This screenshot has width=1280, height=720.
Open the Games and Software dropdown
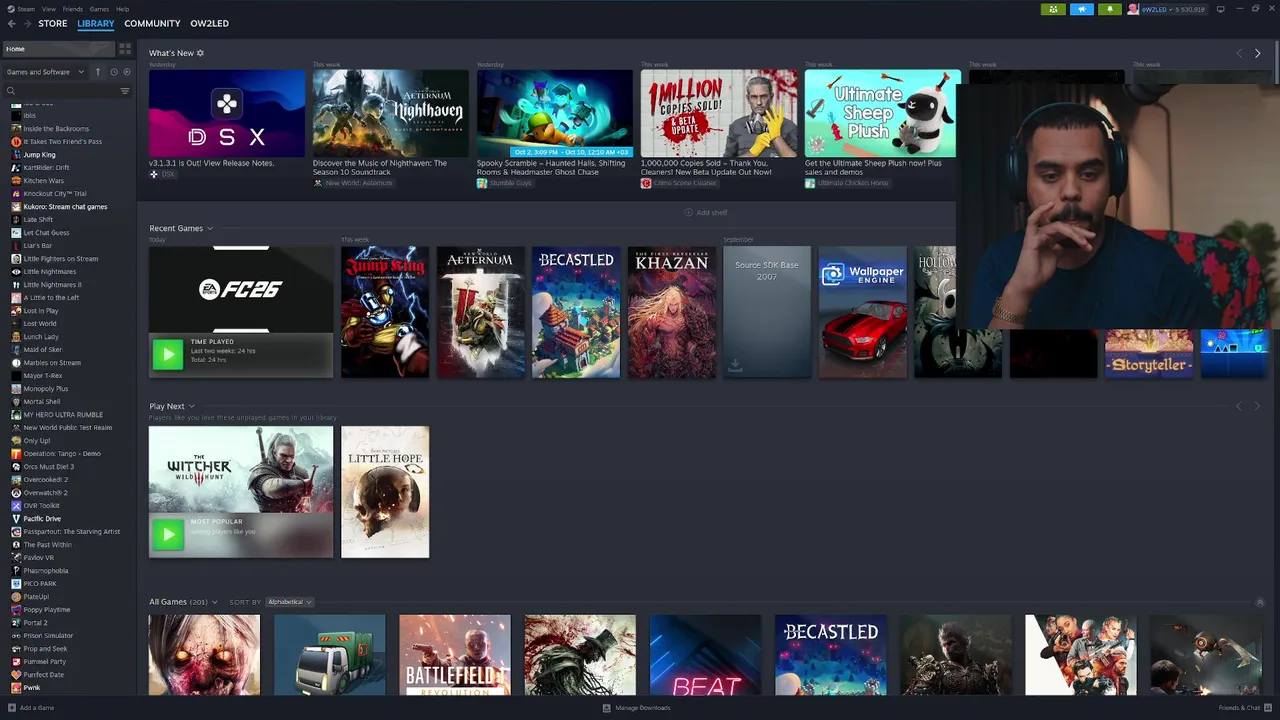pyautogui.click(x=44, y=72)
